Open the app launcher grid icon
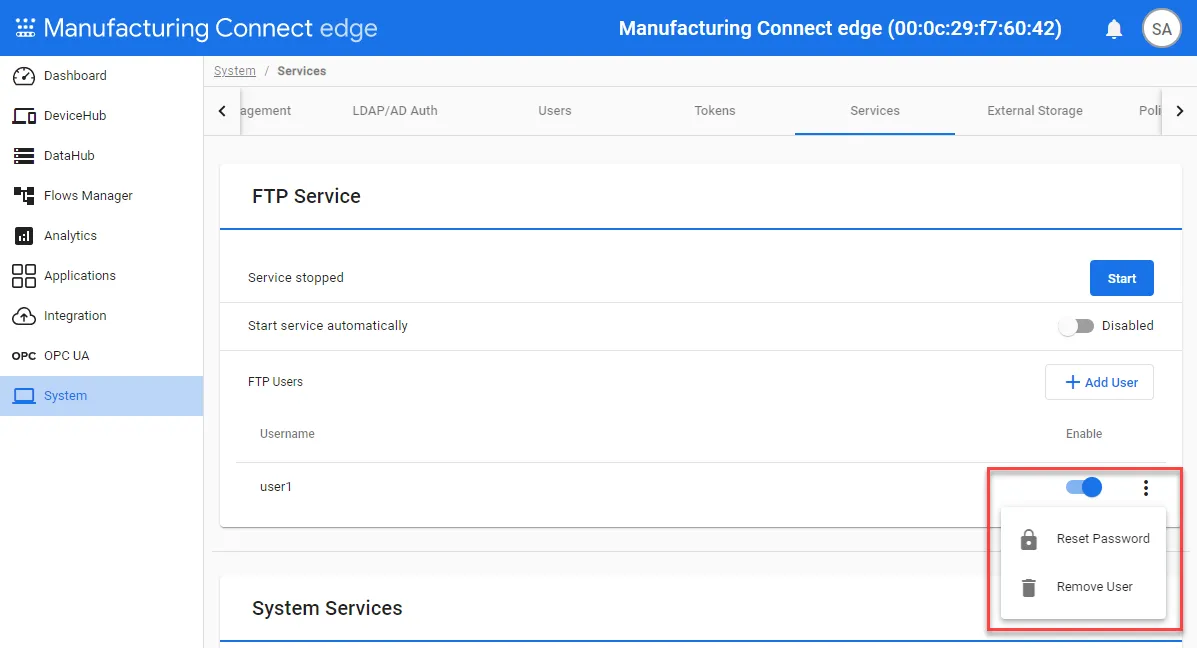 pos(25,28)
